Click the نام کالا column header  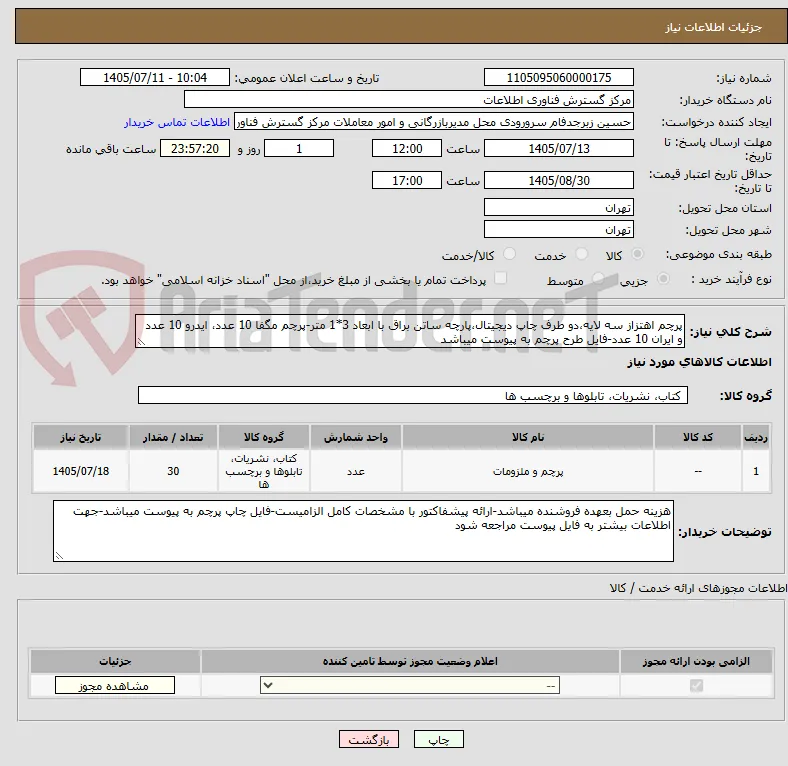point(528,437)
